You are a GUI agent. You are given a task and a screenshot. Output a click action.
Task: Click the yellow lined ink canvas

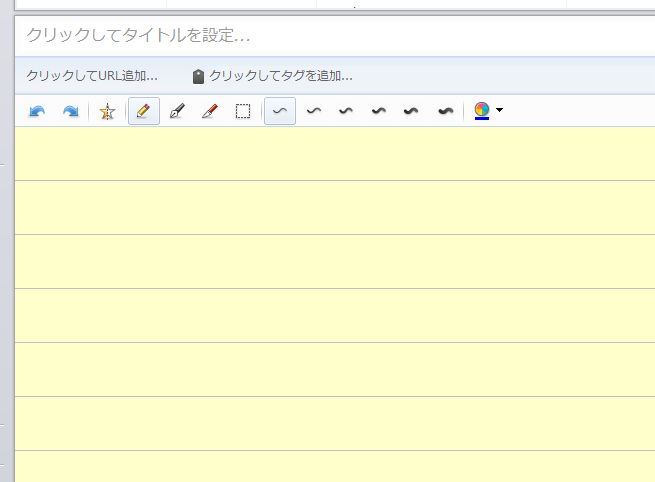click(335, 304)
